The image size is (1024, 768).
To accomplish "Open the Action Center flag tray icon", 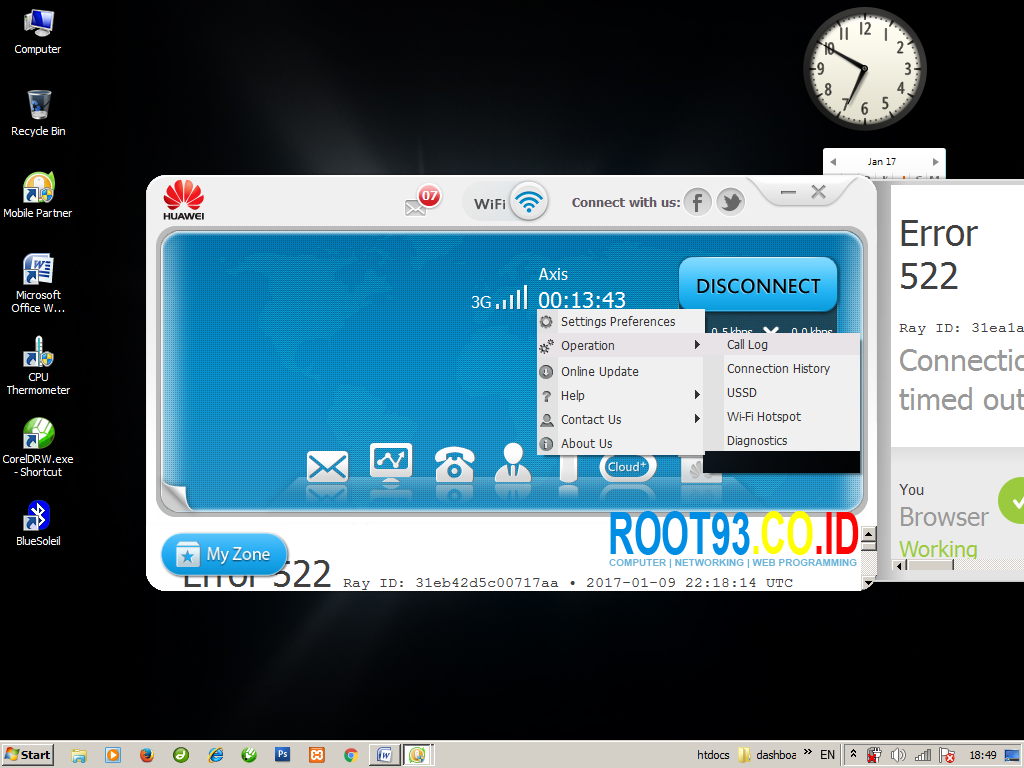I will [x=946, y=756].
